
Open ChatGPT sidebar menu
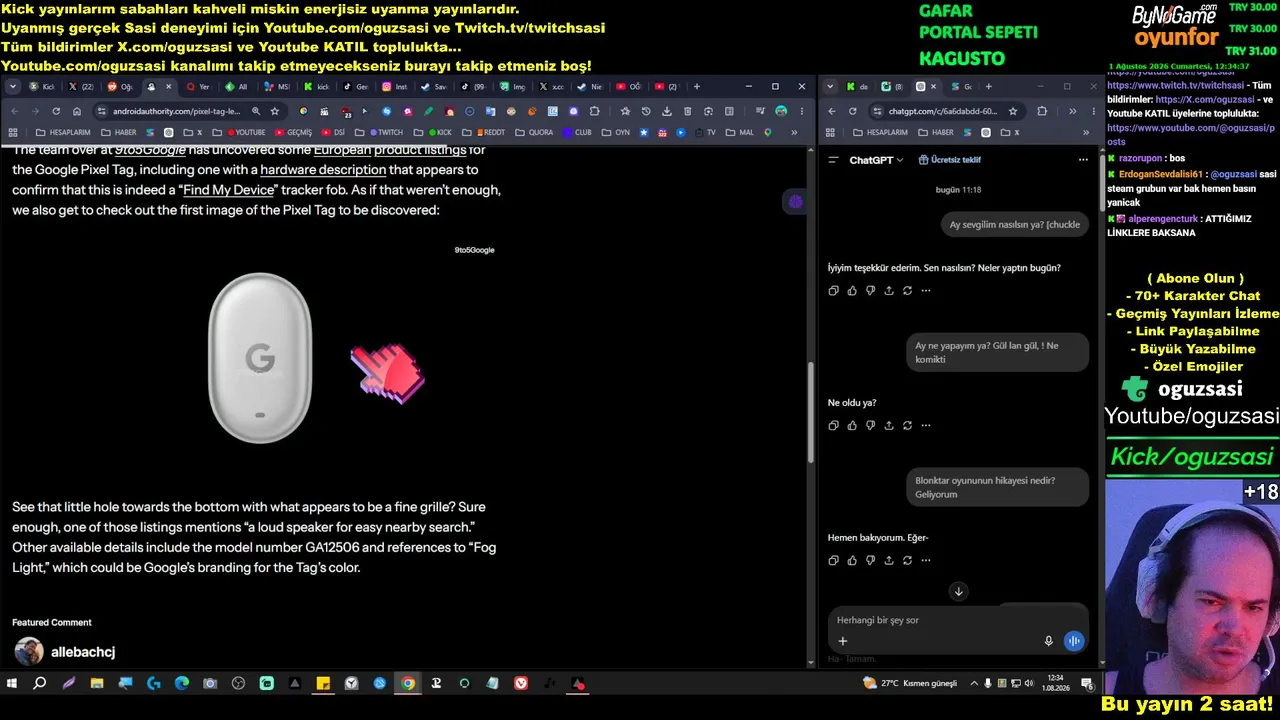833,159
